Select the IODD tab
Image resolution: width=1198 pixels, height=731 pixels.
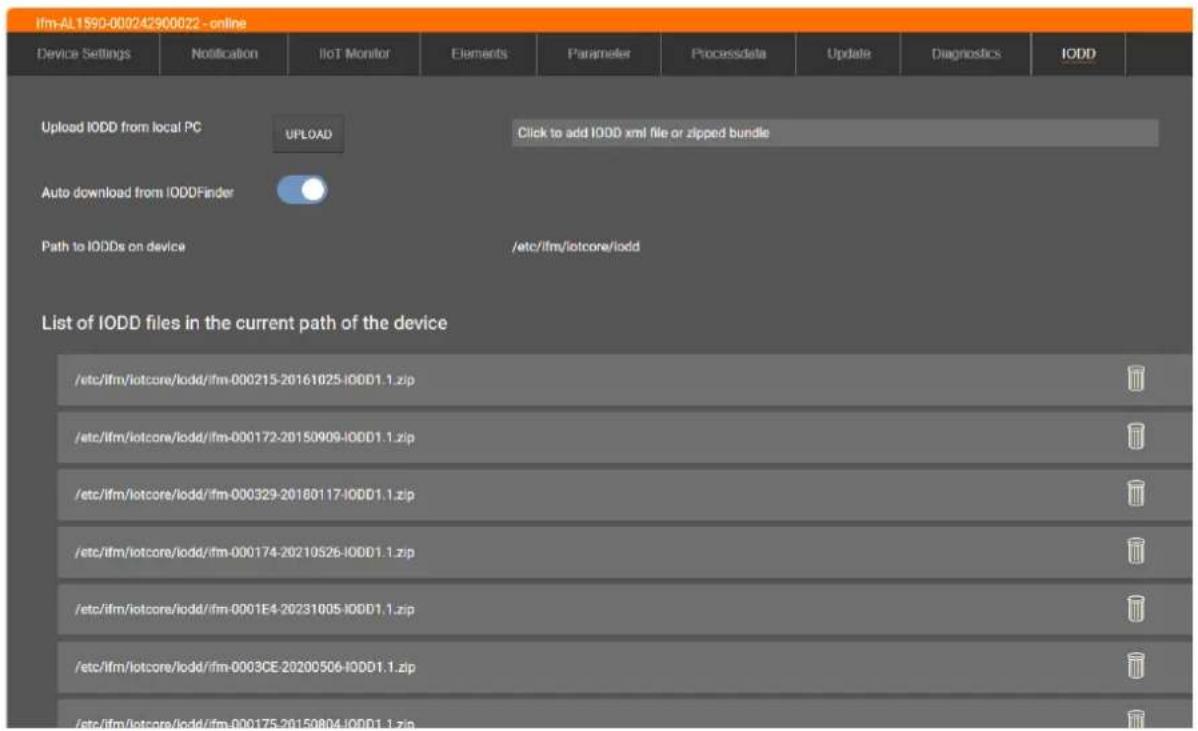pos(1078,53)
